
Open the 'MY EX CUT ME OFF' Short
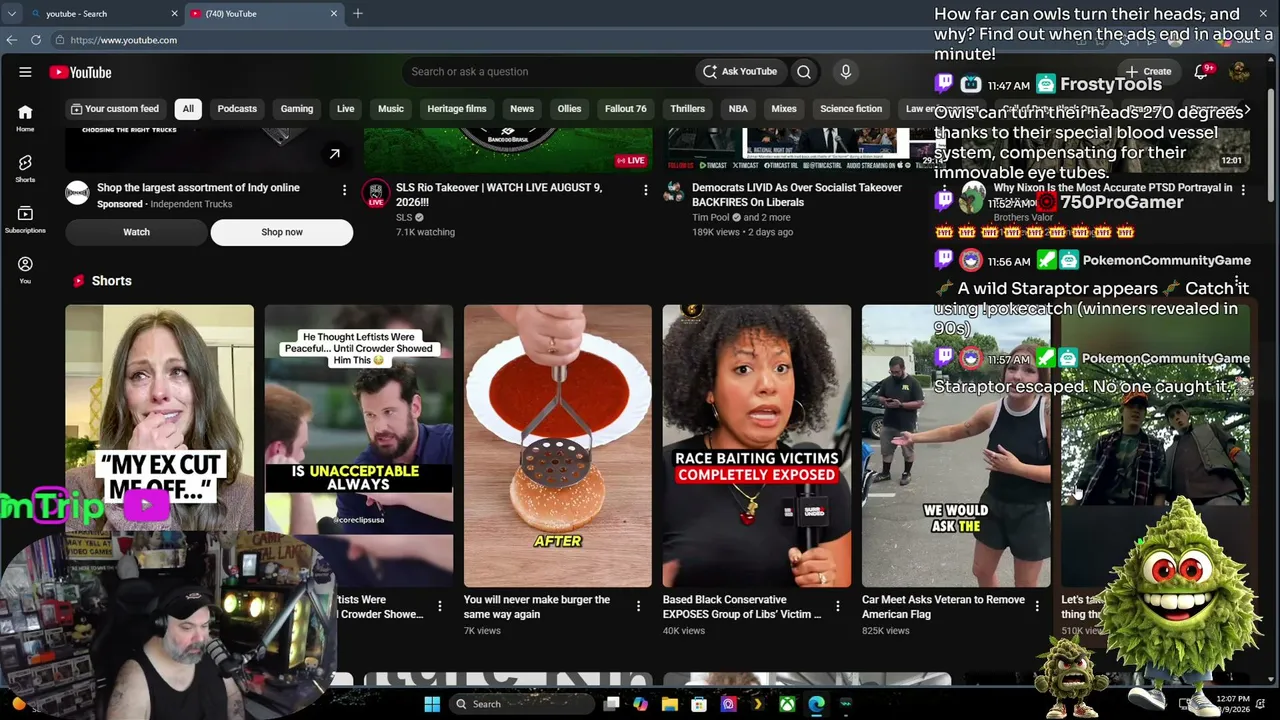(x=160, y=446)
